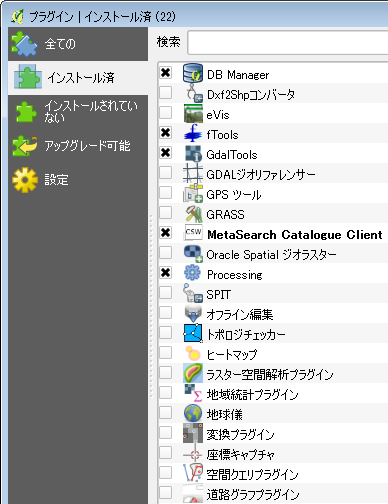Click the 地球儀 globe icon
Screen dimensions: 388x504
click(193, 413)
